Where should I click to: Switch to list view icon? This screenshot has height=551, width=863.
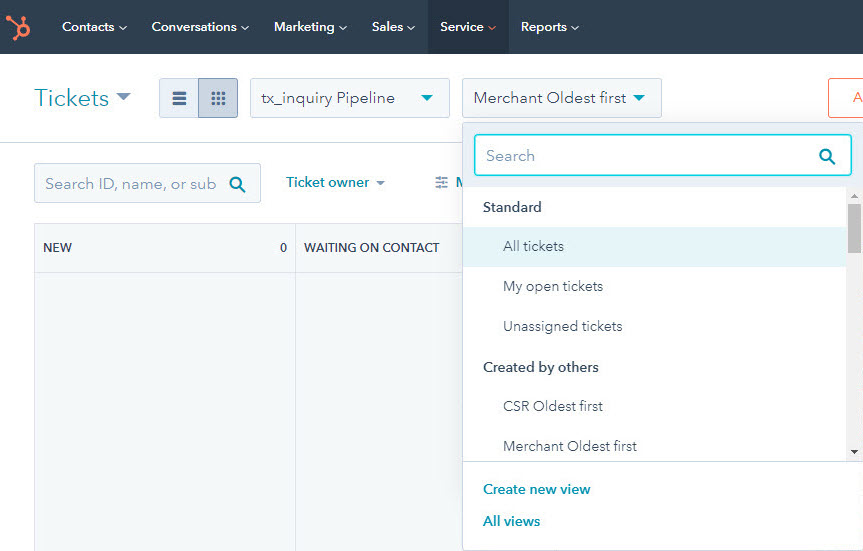coord(179,98)
